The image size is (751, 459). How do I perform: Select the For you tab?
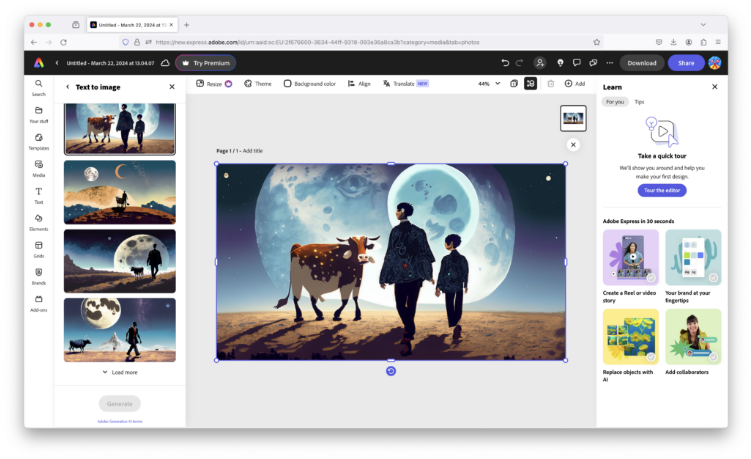coord(615,102)
